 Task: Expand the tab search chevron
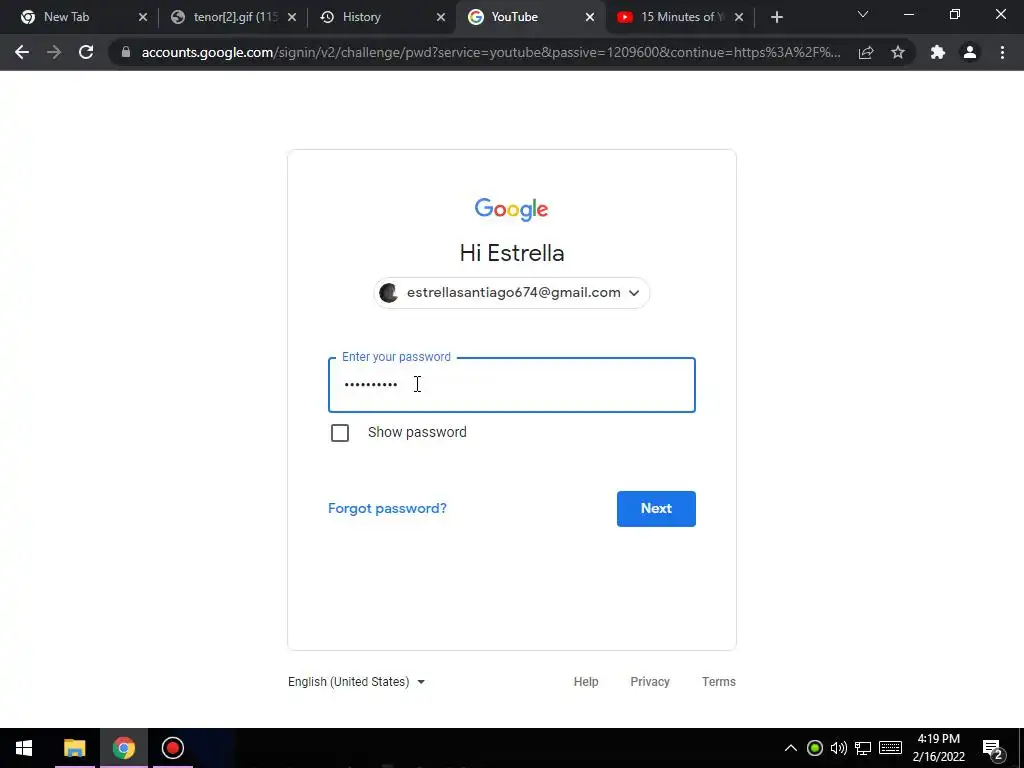(x=863, y=14)
